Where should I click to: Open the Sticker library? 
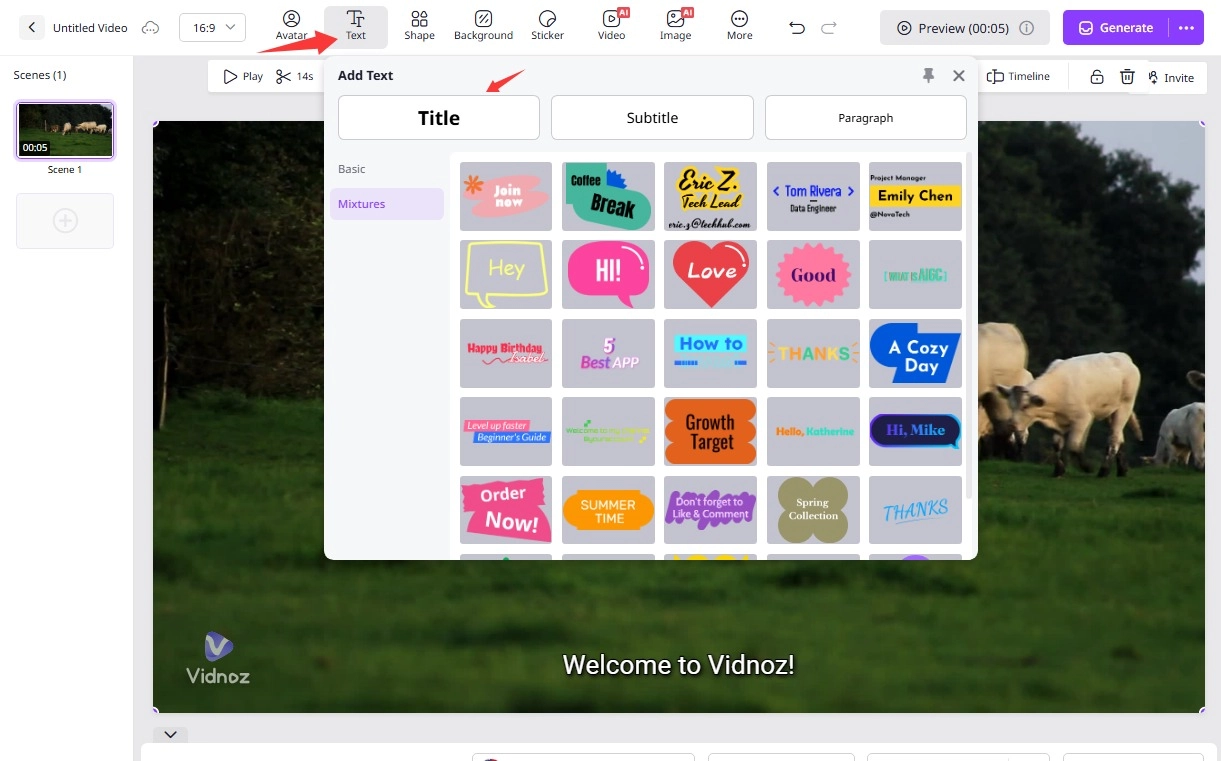(x=547, y=26)
